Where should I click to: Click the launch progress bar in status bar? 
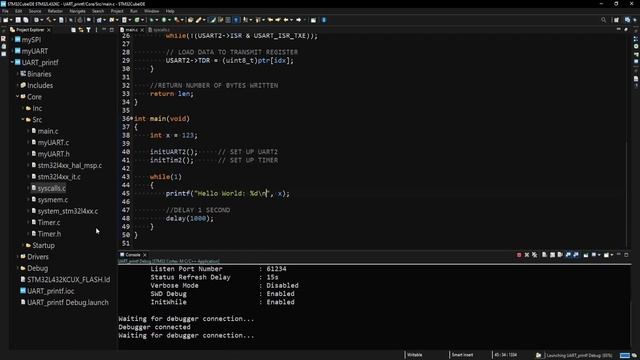tap(624, 355)
